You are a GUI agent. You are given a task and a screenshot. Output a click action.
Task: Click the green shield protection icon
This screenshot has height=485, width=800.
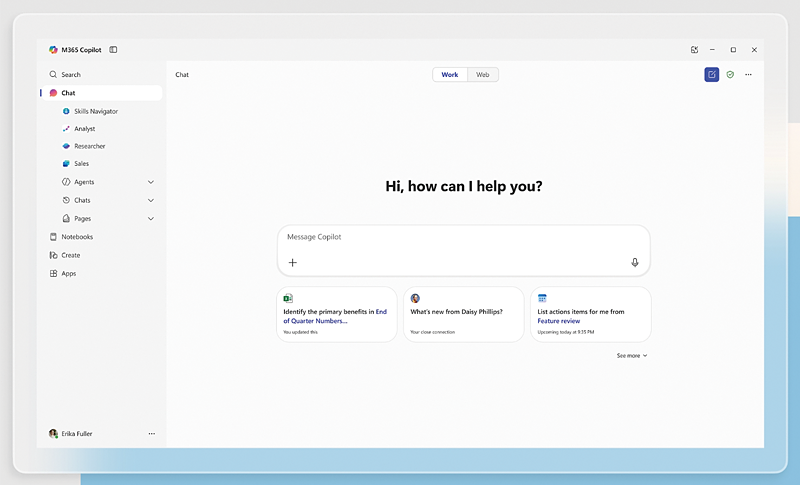(x=730, y=75)
